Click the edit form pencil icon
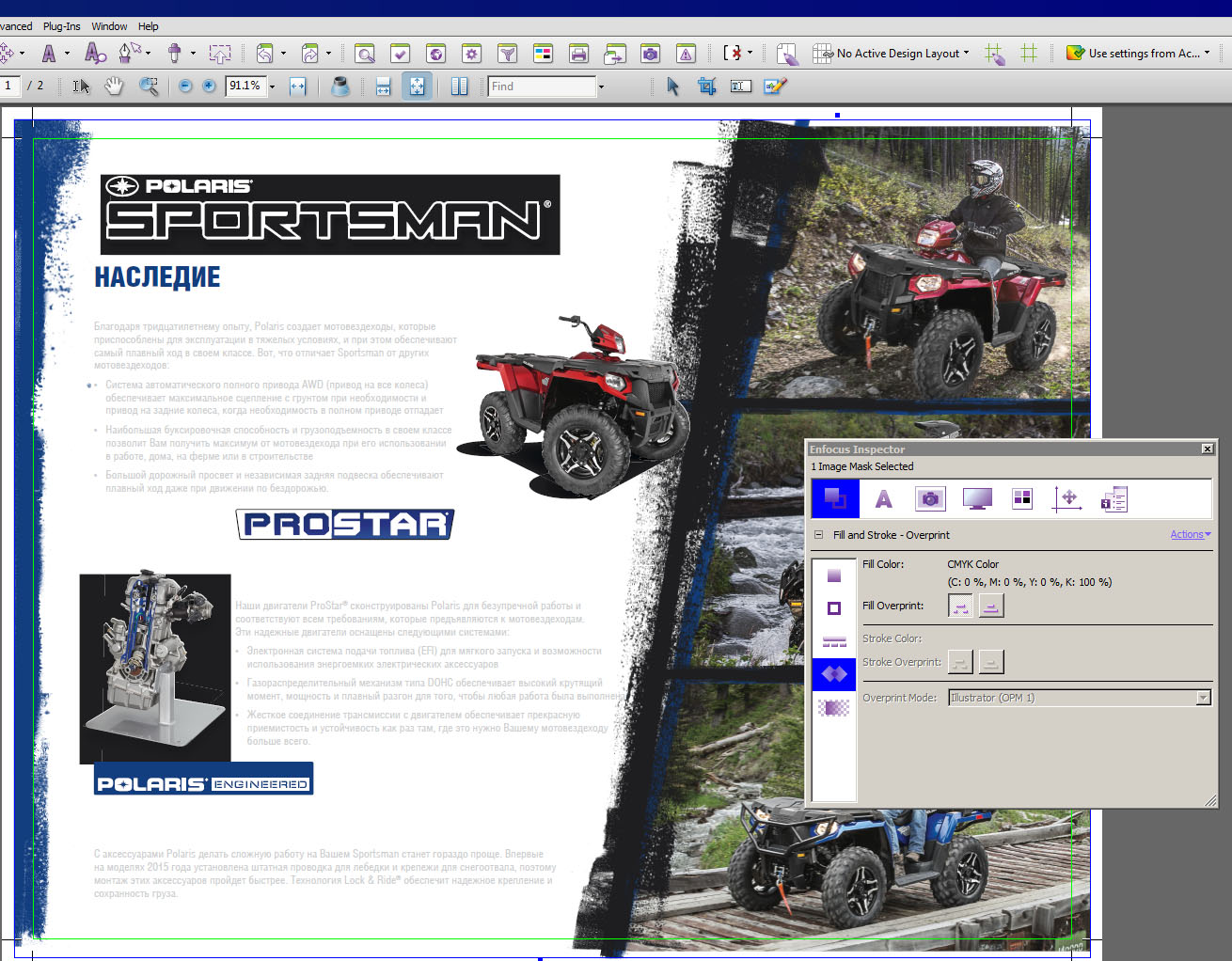 pos(776,87)
